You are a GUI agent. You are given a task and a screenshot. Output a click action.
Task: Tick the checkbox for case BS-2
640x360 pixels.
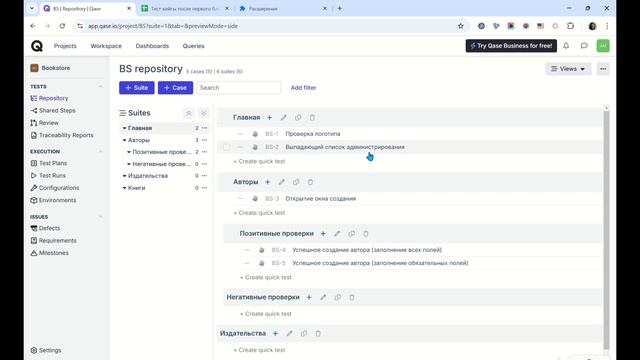(x=227, y=147)
